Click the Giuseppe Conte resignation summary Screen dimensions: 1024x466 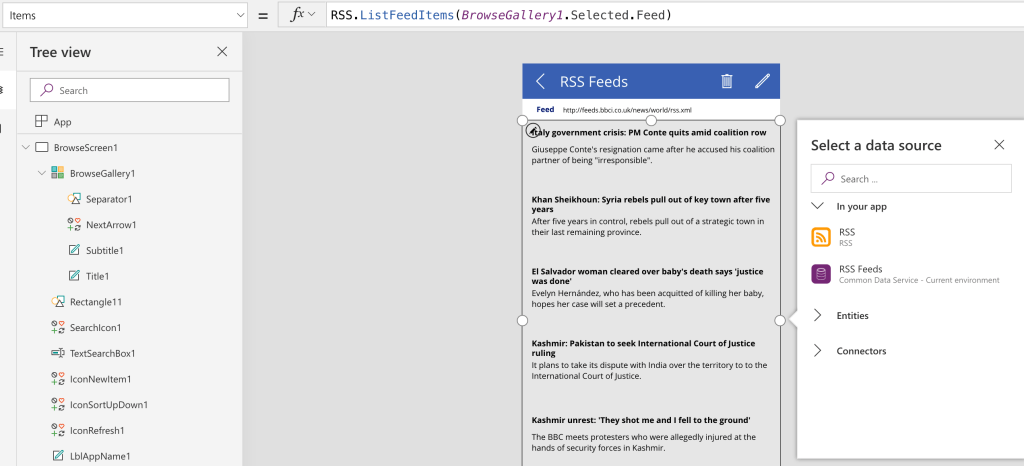tap(653, 155)
